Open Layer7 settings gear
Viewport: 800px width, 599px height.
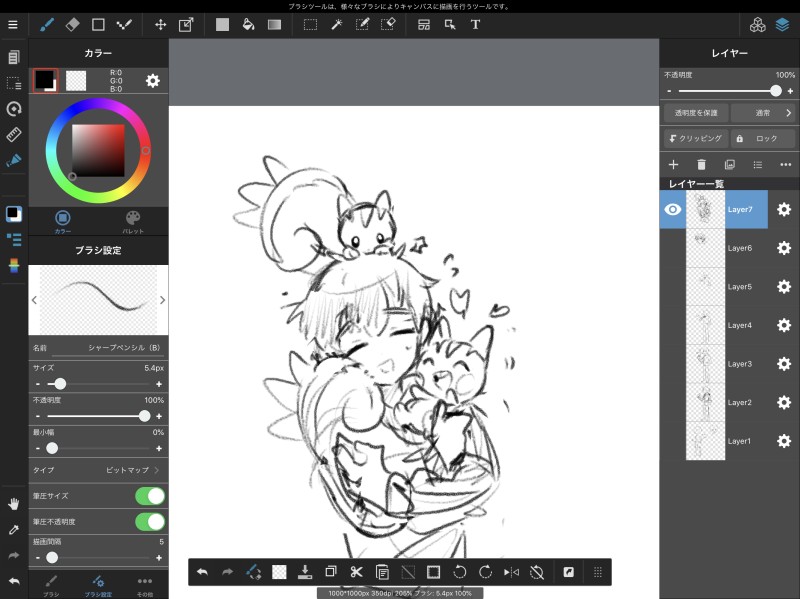(784, 209)
